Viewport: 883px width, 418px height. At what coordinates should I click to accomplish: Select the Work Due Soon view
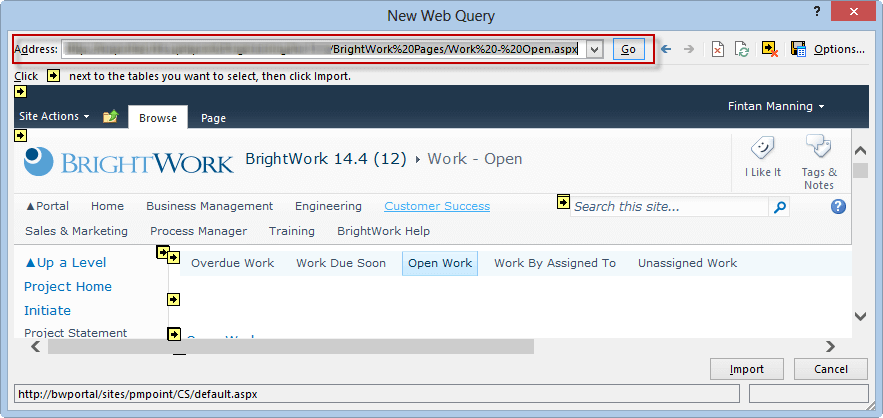point(341,263)
